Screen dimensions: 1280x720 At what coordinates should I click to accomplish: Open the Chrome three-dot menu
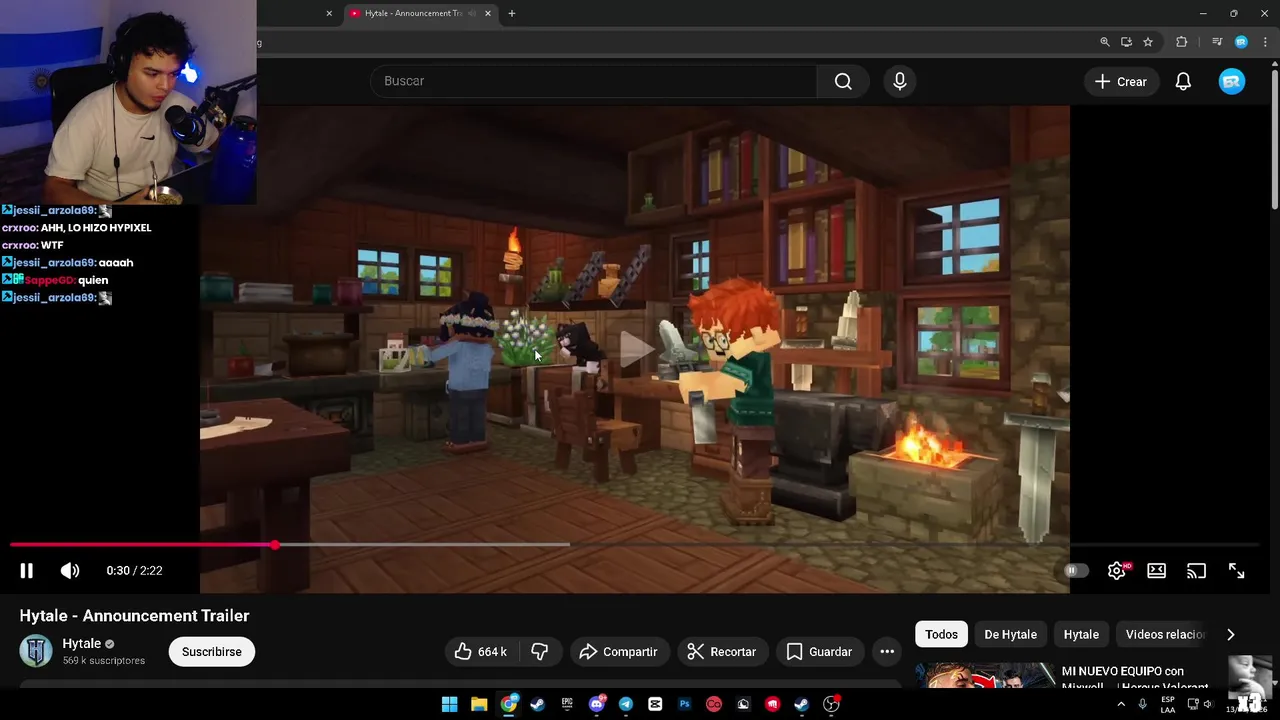click(1265, 42)
